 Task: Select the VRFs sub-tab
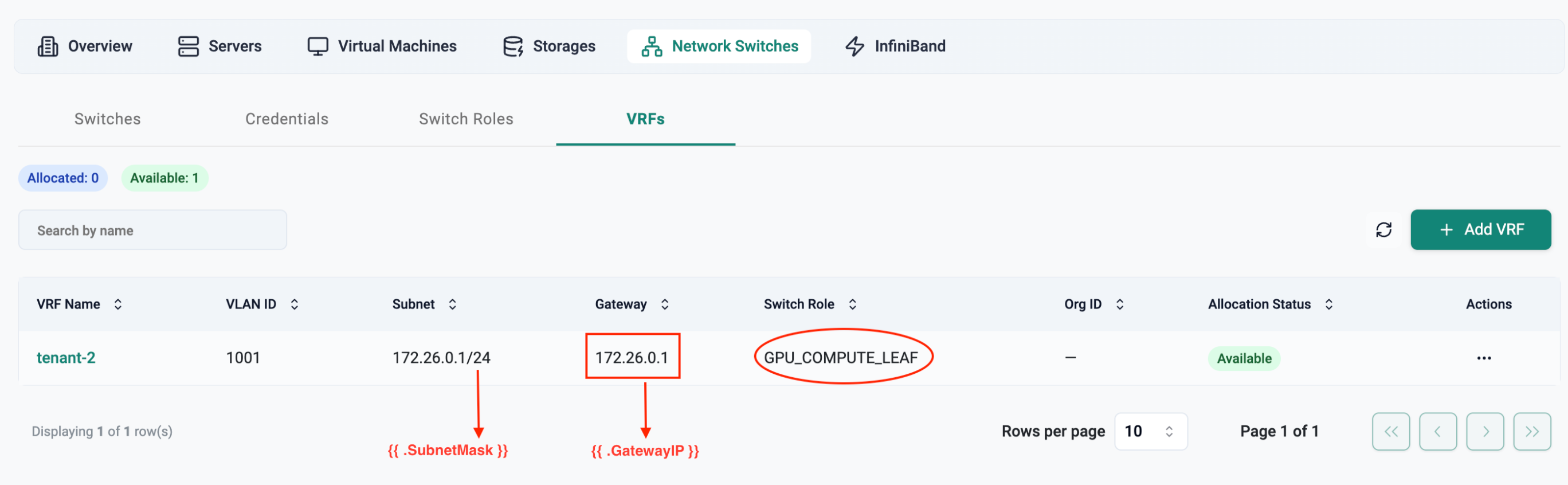click(x=645, y=119)
